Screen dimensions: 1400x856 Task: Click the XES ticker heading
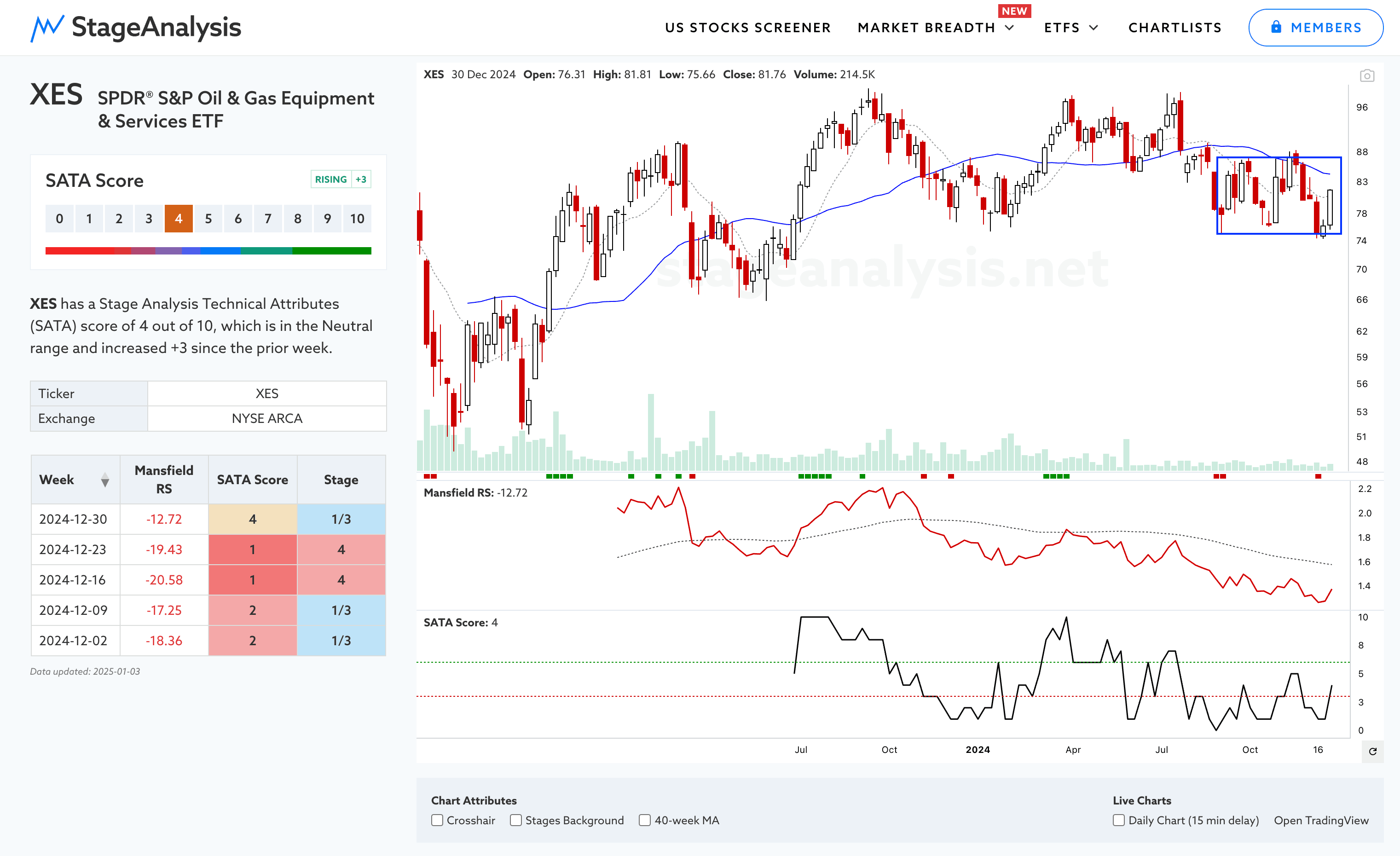[56, 94]
